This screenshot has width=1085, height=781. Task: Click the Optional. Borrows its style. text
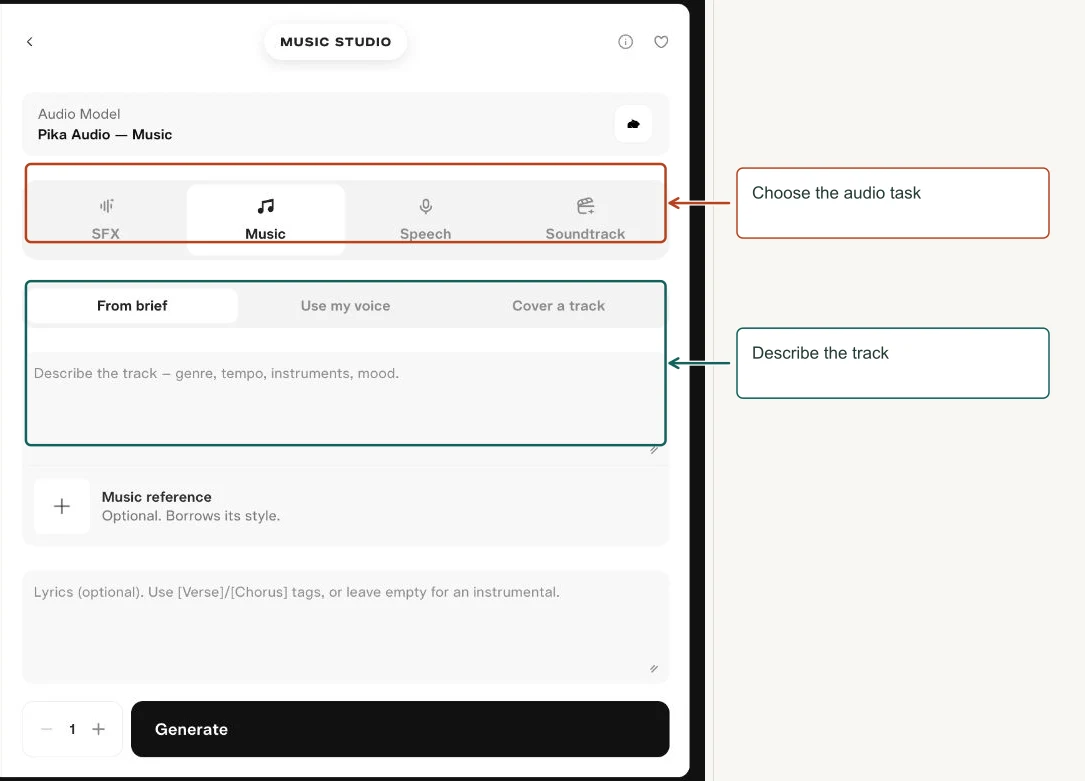(191, 515)
